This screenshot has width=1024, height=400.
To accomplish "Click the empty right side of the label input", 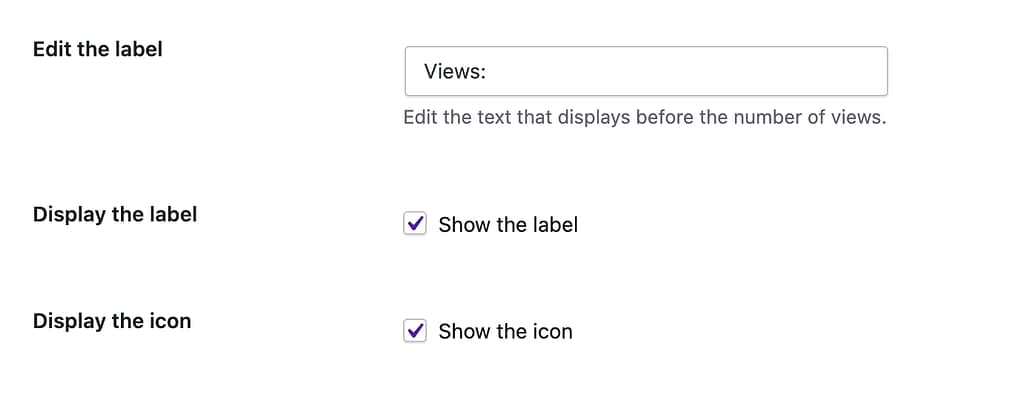I will pos(800,72).
